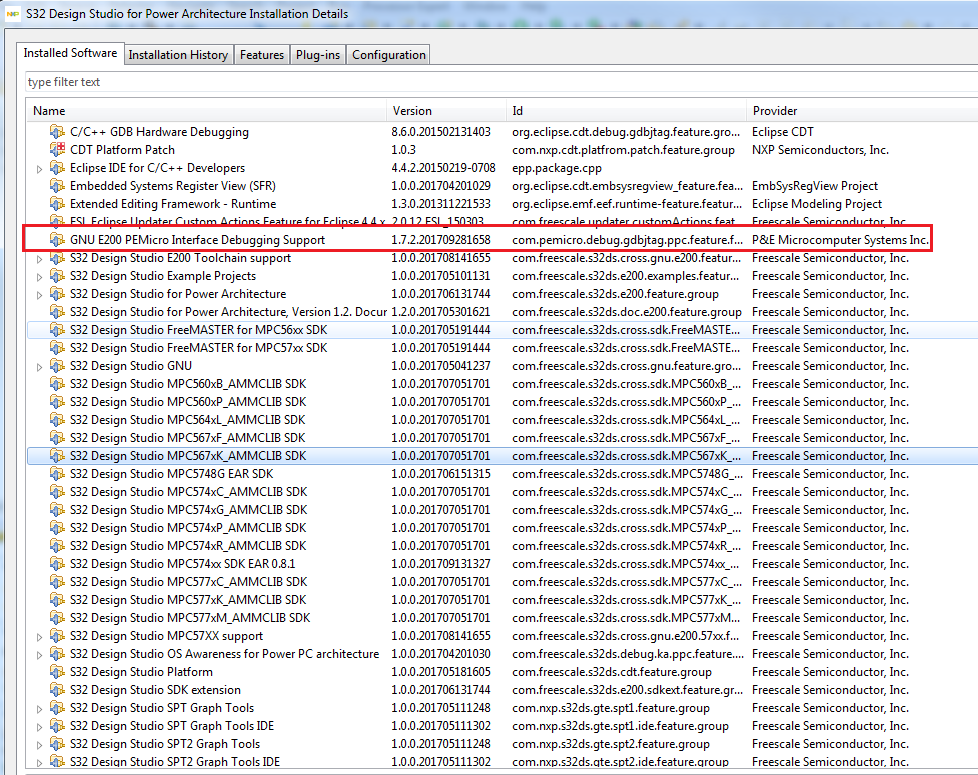
Task: Select S32 Design Studio MPC577xC_AMMCLIB SDK row
Action: tap(503, 582)
